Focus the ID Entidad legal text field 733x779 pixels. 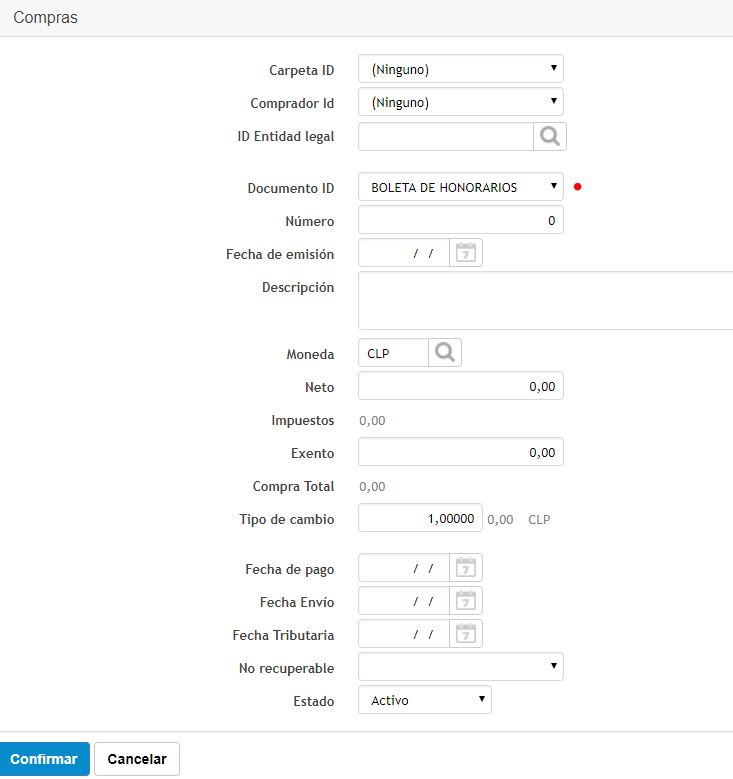[446, 137]
